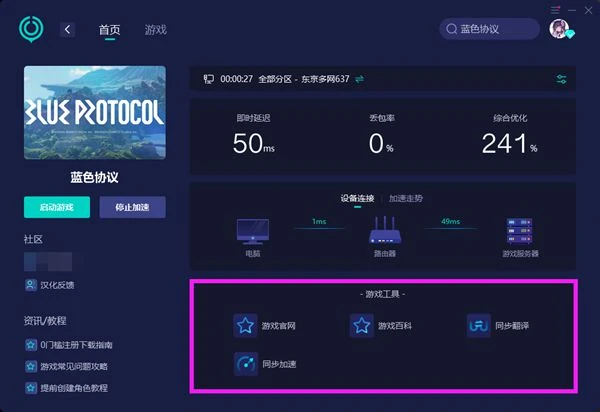Click the star icon beside 0门槛注册下载指南
The height and width of the screenshot is (412, 600).
(31, 345)
